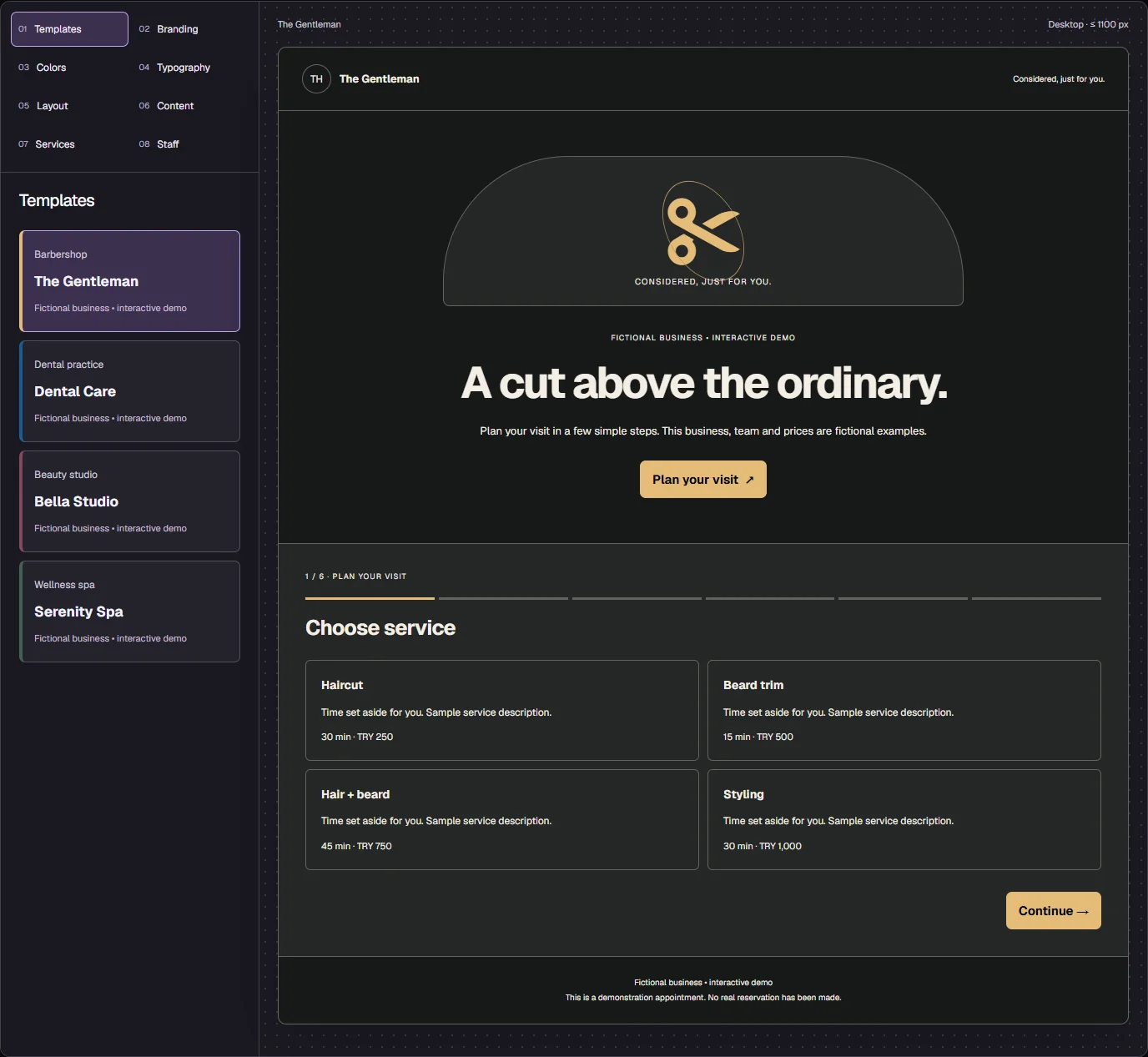1148x1057 pixels.
Task: Click 'A cut above the ordinary.' headline
Action: click(x=703, y=384)
